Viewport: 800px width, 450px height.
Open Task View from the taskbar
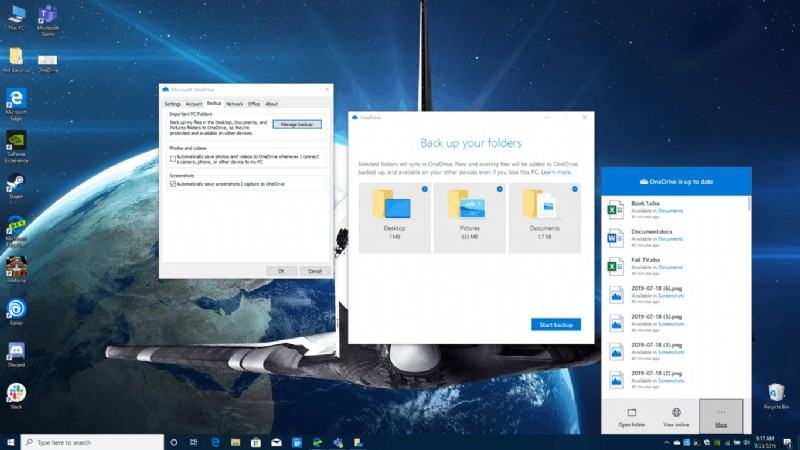(193, 442)
